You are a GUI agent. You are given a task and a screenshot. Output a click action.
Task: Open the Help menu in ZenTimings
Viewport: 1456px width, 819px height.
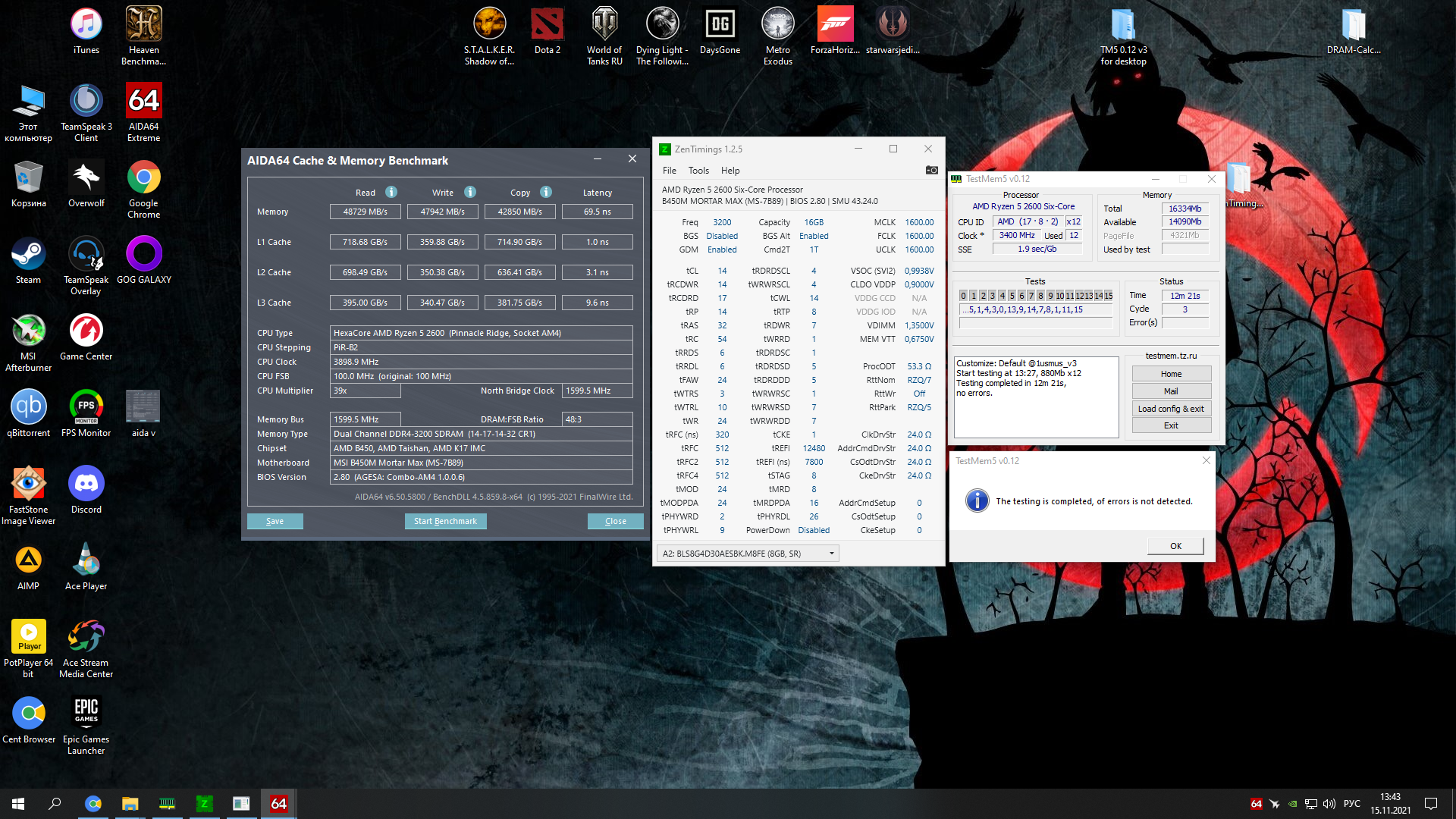(x=730, y=171)
